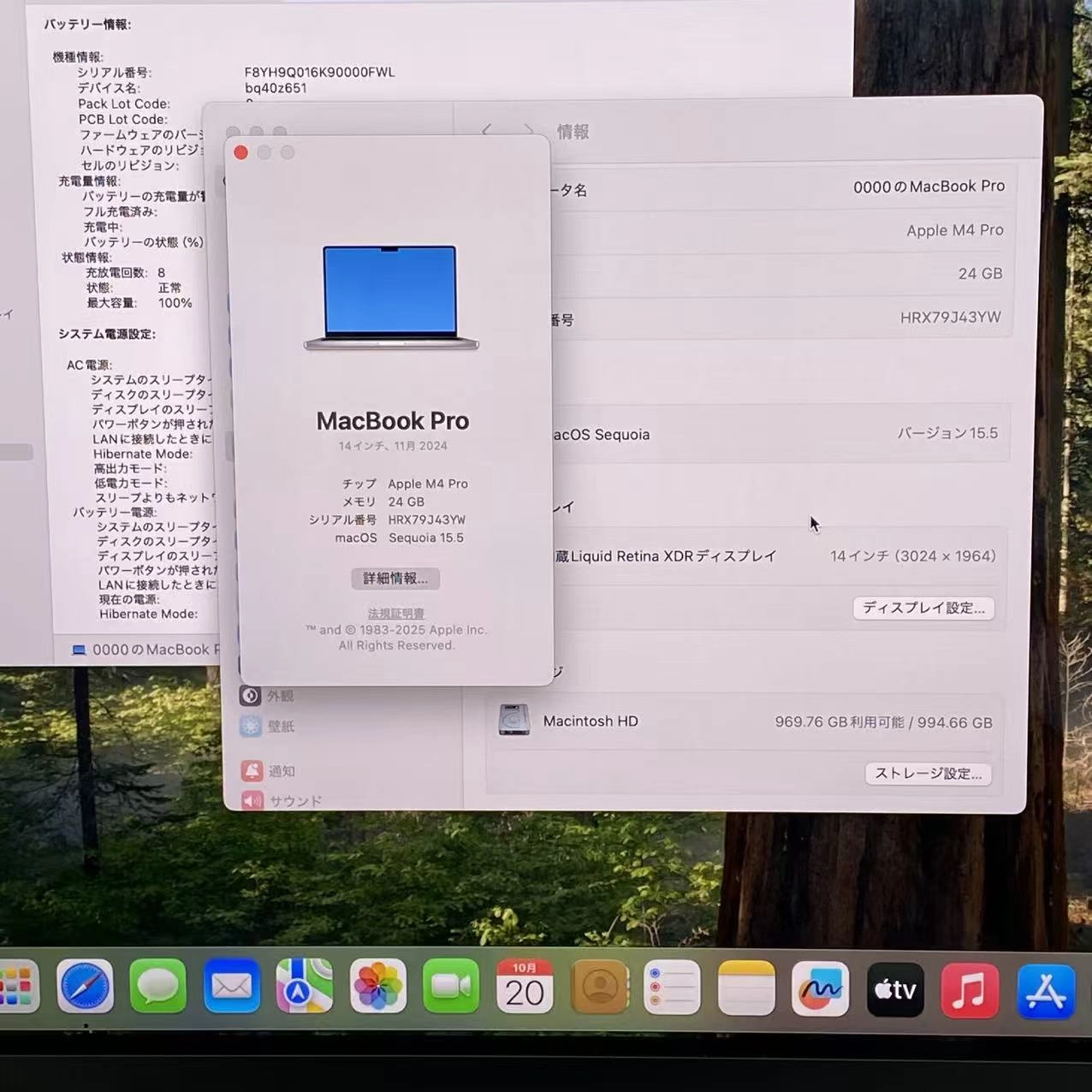Launch Freeform from the Dock

click(820, 989)
